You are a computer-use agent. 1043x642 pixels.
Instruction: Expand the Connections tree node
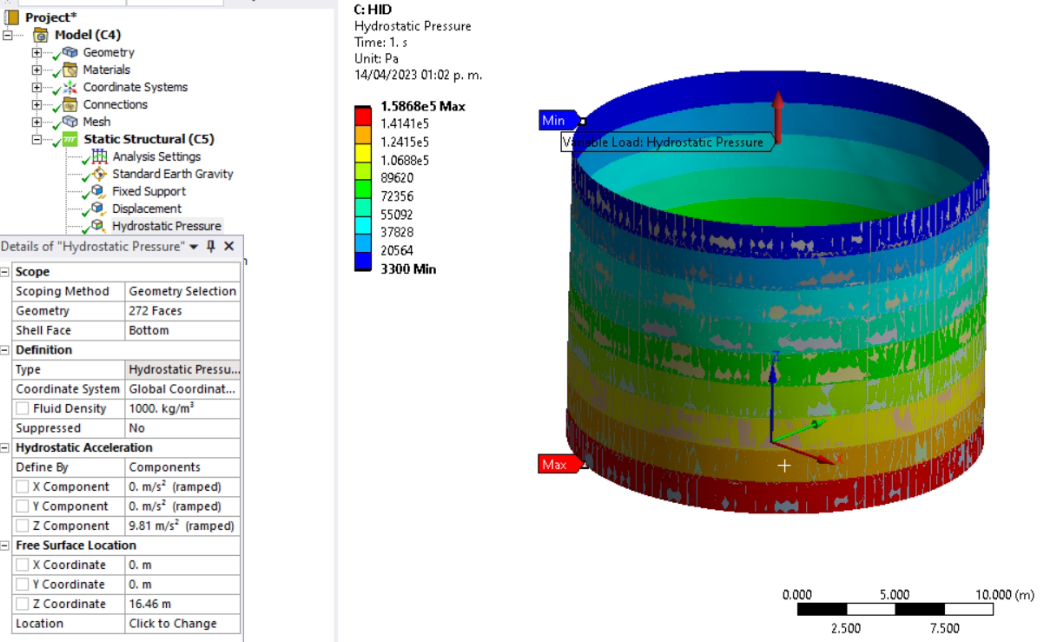(37, 105)
